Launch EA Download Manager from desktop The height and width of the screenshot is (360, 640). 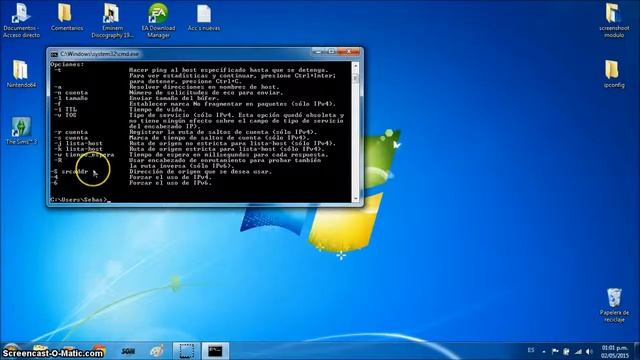coord(158,20)
